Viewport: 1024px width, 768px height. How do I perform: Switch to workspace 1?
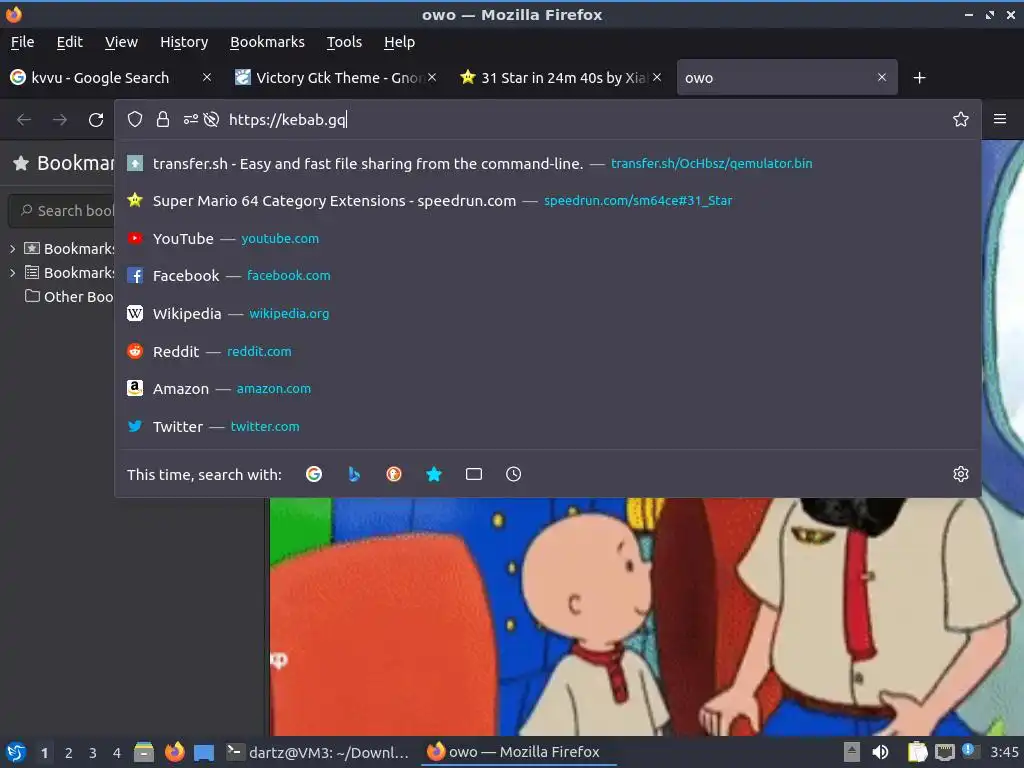click(44, 753)
